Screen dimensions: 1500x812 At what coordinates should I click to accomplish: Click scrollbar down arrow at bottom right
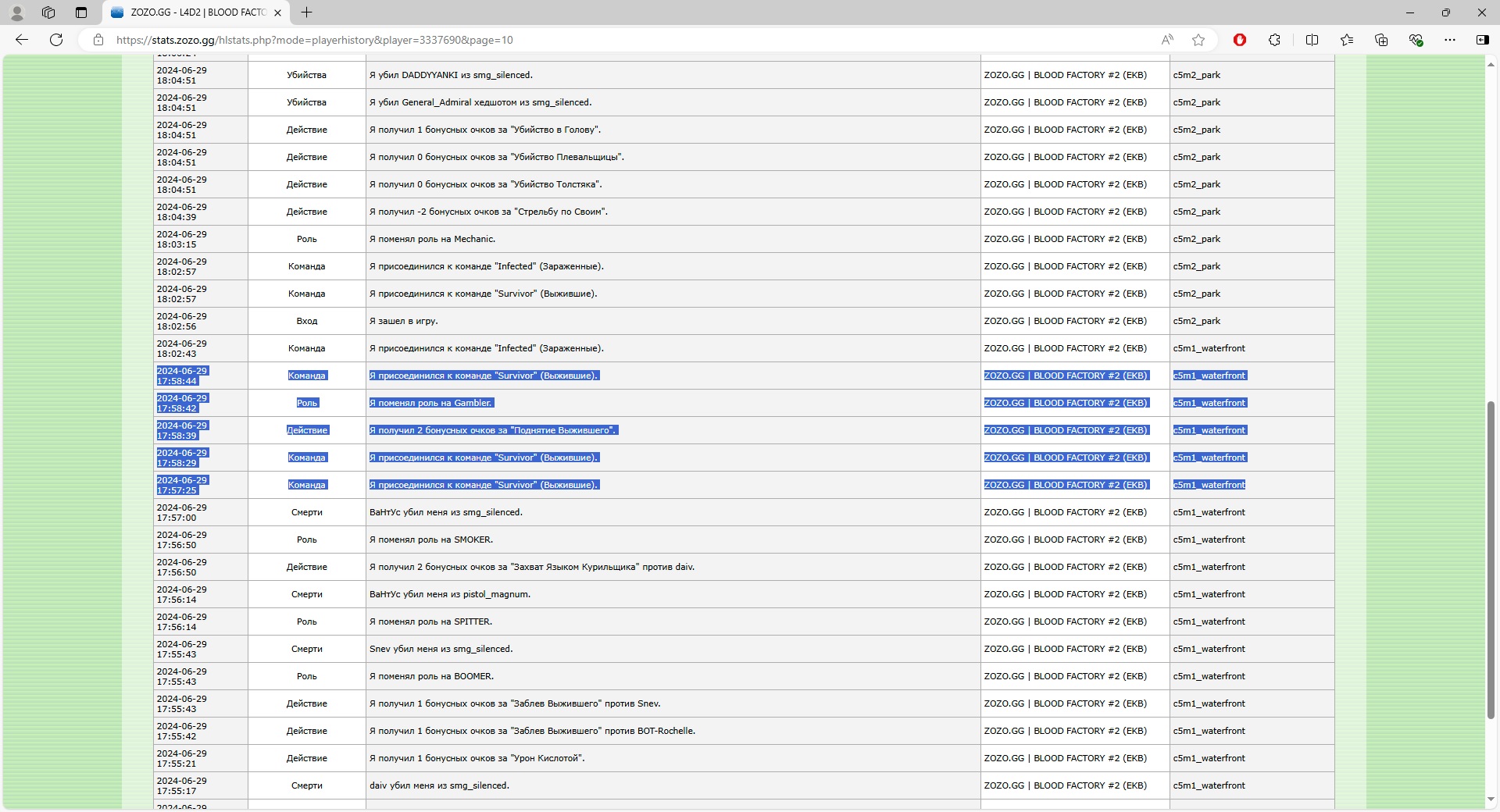[x=1491, y=800]
